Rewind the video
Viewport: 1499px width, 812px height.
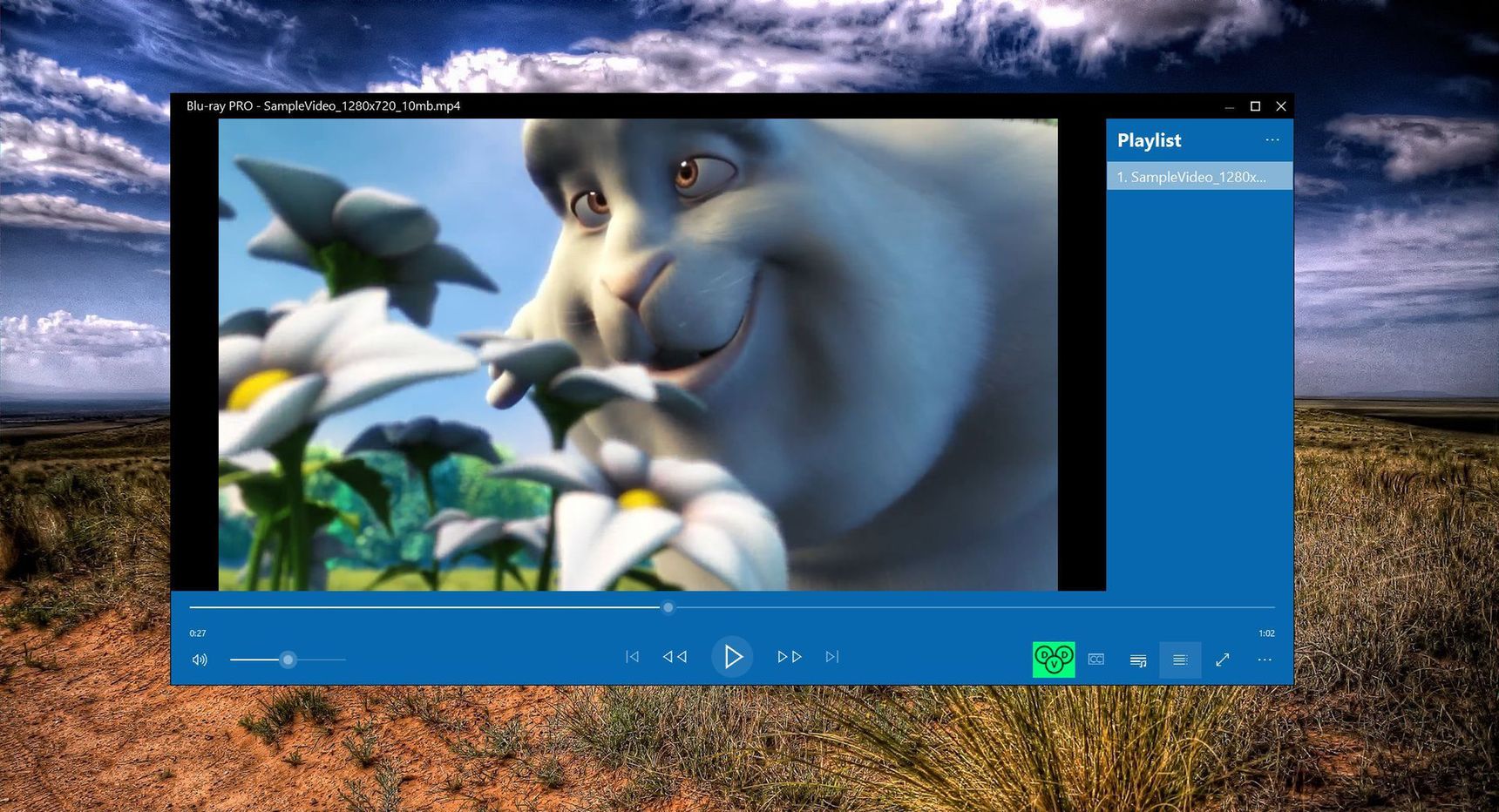point(675,657)
